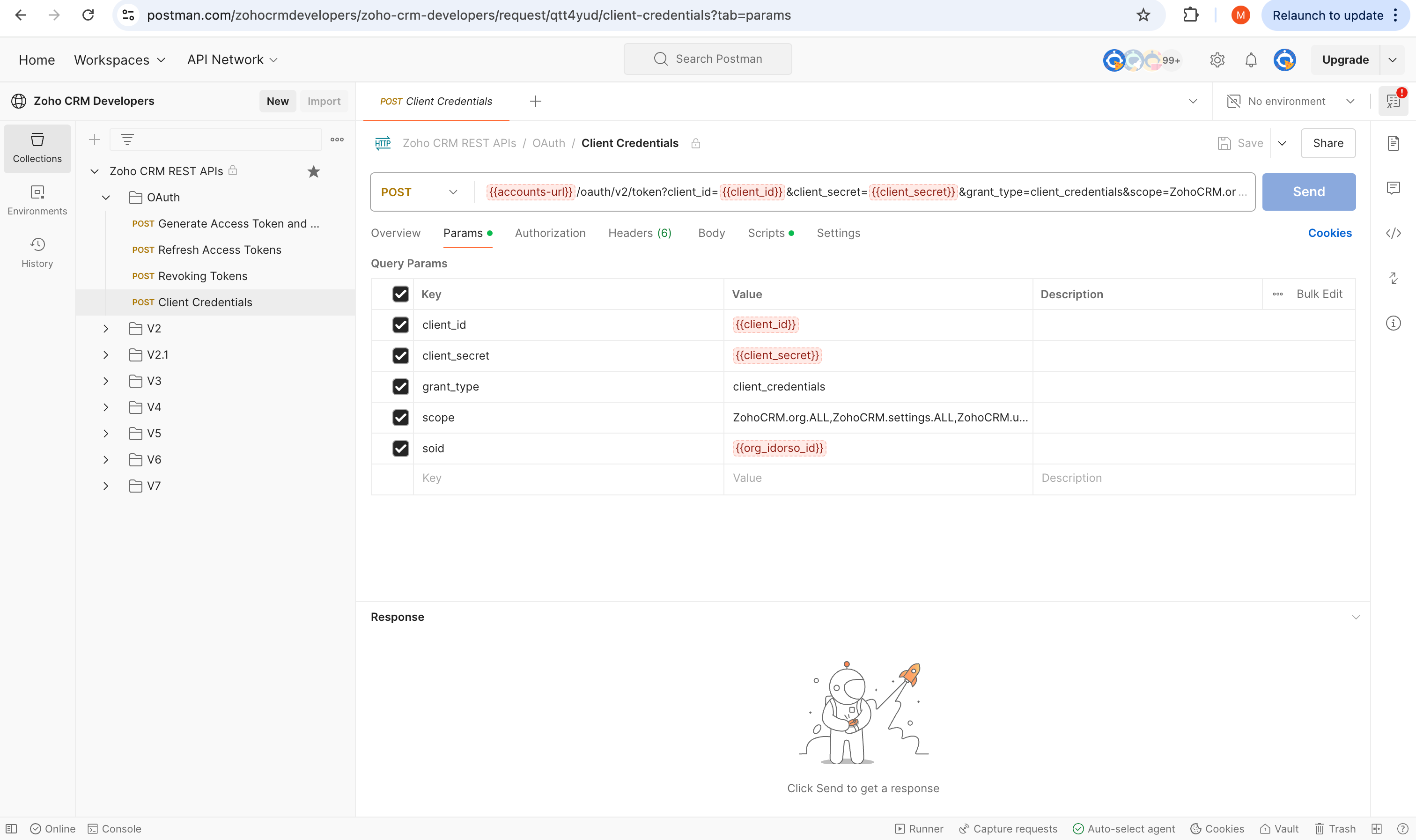Click the Send button
Image resolution: width=1416 pixels, height=840 pixels.
coord(1308,192)
